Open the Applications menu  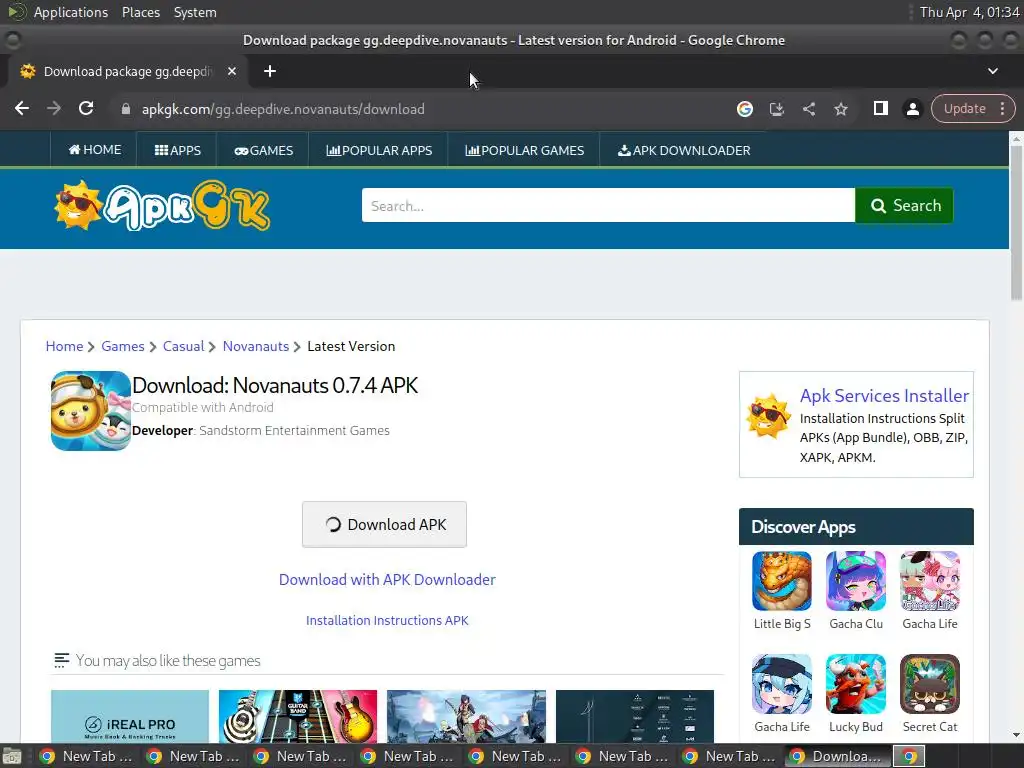(71, 12)
